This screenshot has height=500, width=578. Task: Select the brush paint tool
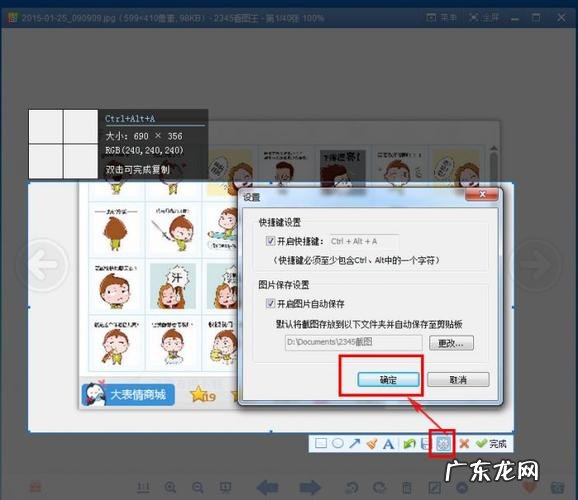pos(372,443)
